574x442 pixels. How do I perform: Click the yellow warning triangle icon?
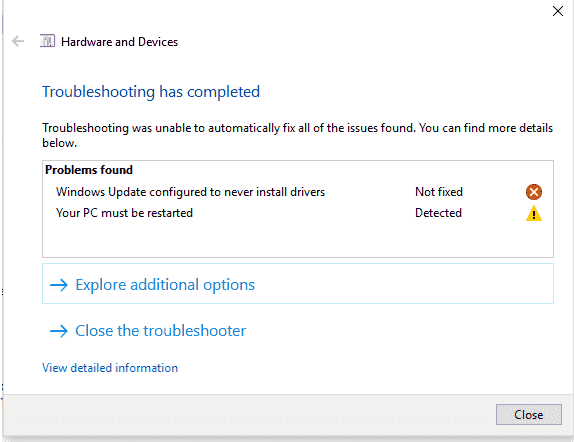pos(534,213)
